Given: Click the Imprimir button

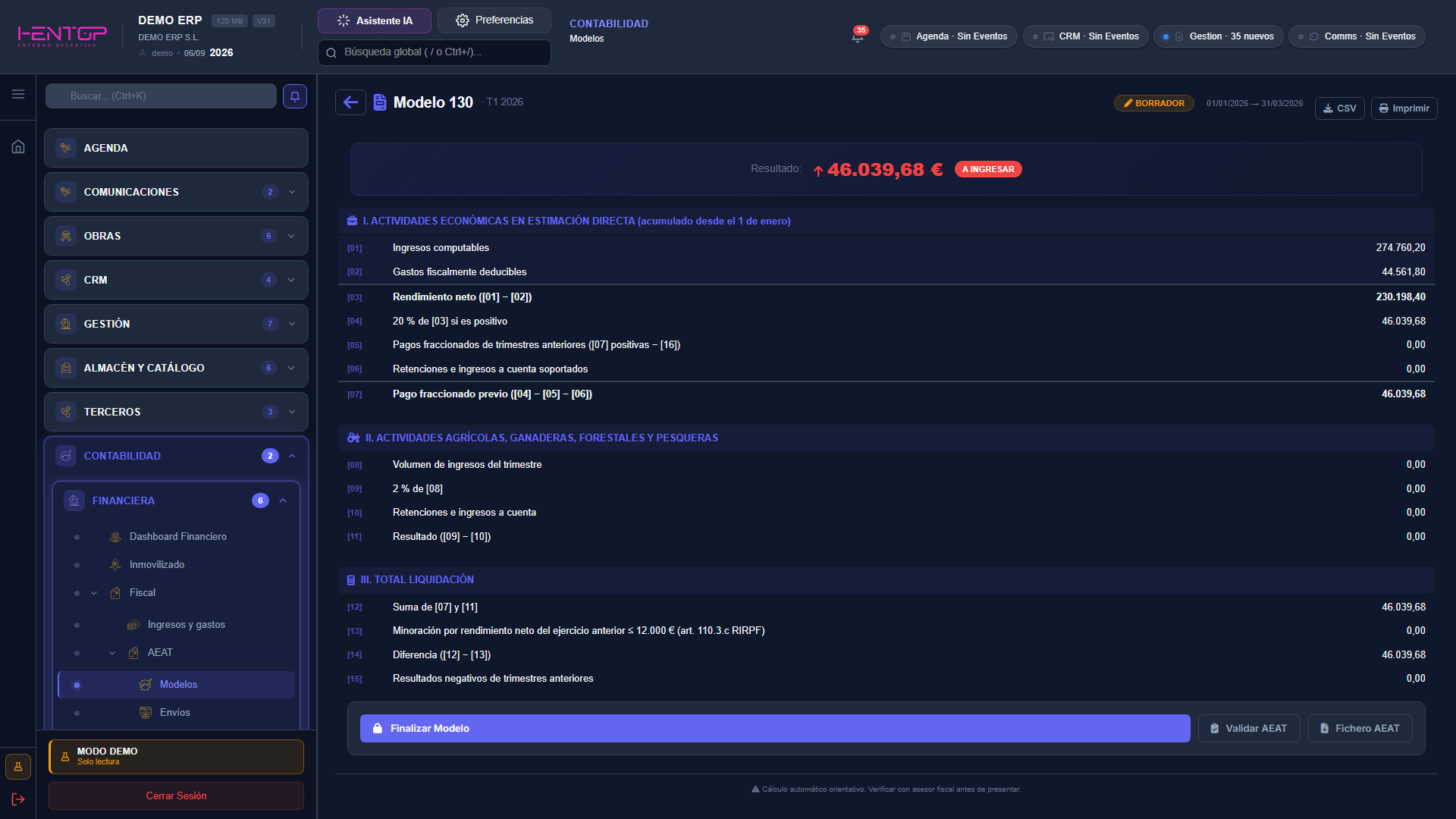Looking at the screenshot, I should [1404, 108].
